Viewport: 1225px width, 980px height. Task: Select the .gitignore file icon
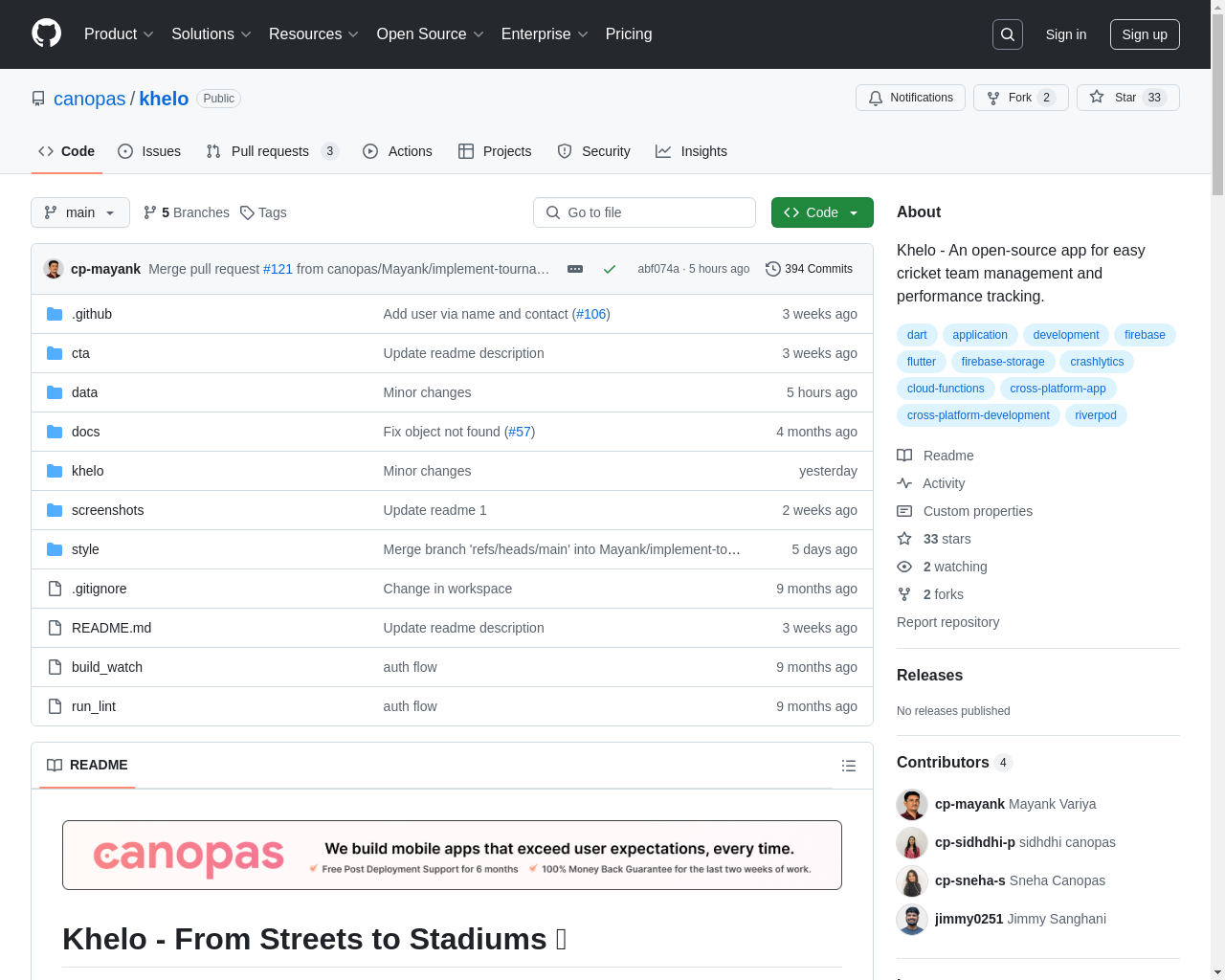[55, 589]
